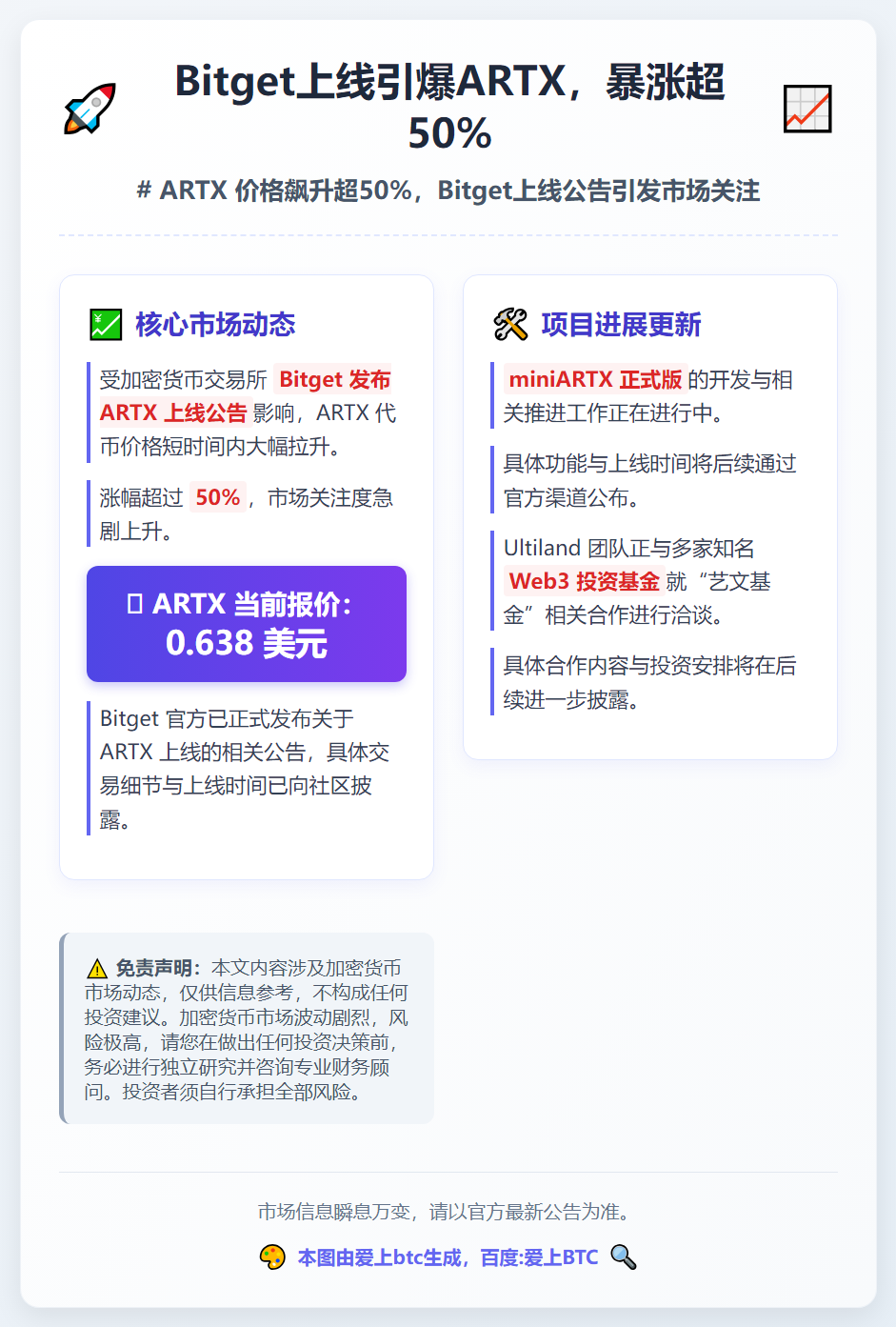Click footer note 市场信息瞬息万变
Screen dimensions: 896x1327
point(448,1212)
